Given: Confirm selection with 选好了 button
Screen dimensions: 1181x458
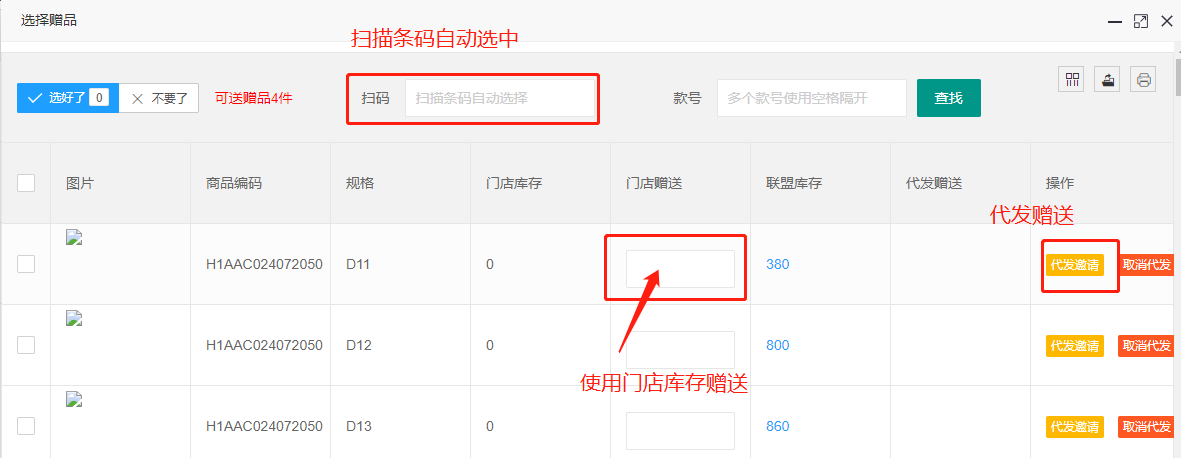Looking at the screenshot, I should (x=68, y=98).
